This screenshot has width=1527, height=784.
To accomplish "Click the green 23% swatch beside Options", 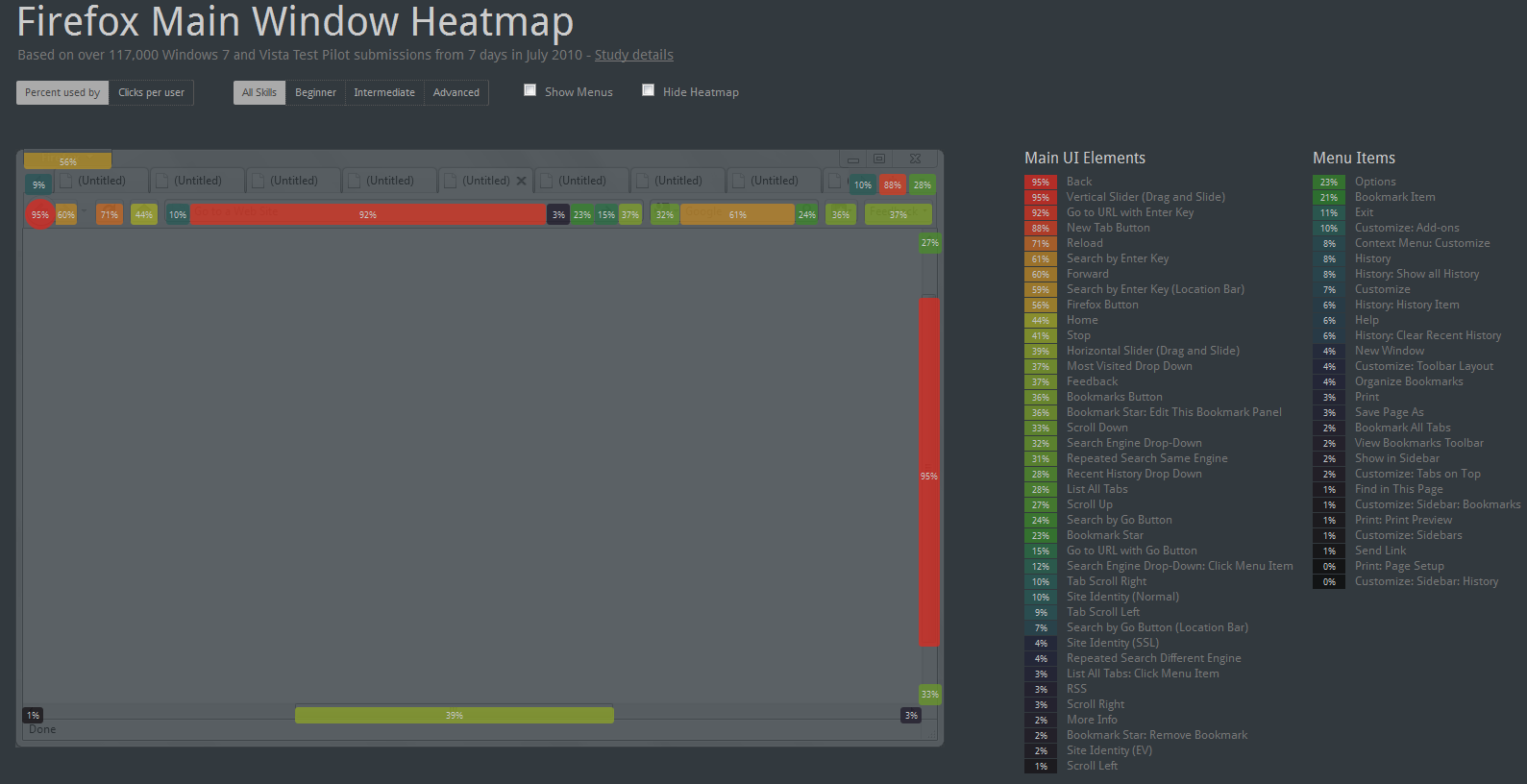I will (1328, 182).
